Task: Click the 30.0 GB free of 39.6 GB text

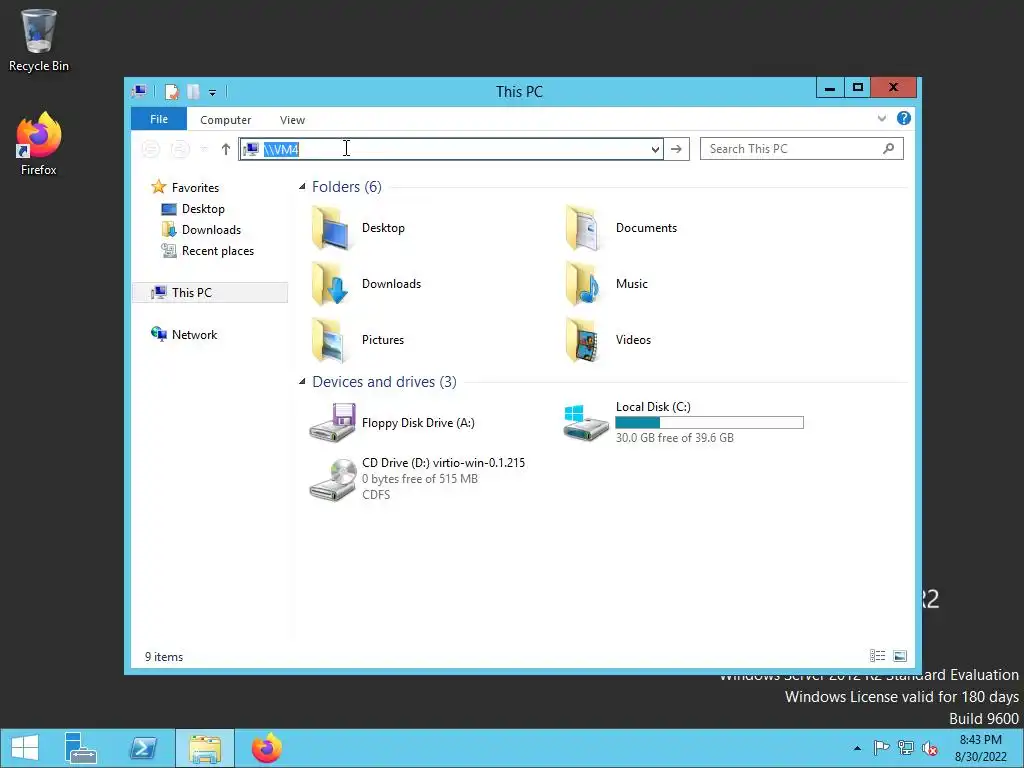Action: pos(675,438)
